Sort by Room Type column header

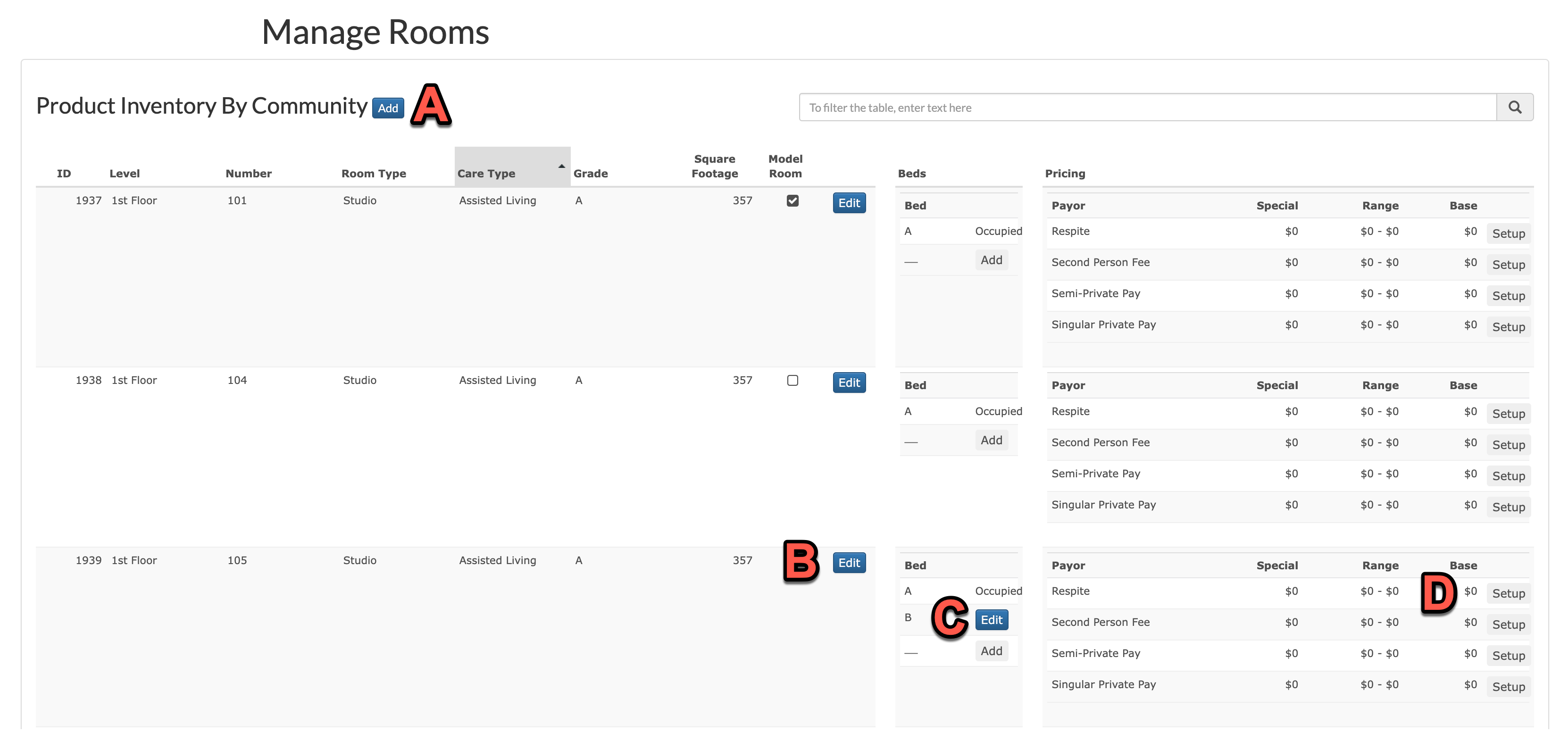373,174
